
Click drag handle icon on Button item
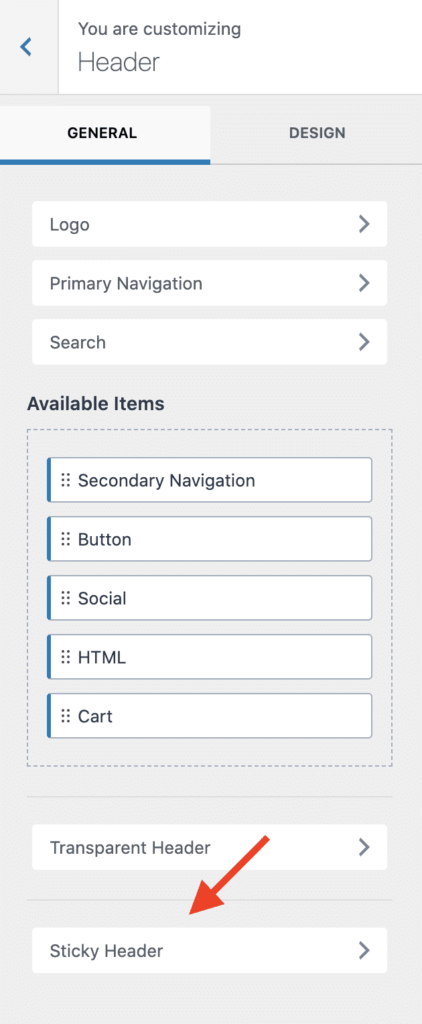65,539
